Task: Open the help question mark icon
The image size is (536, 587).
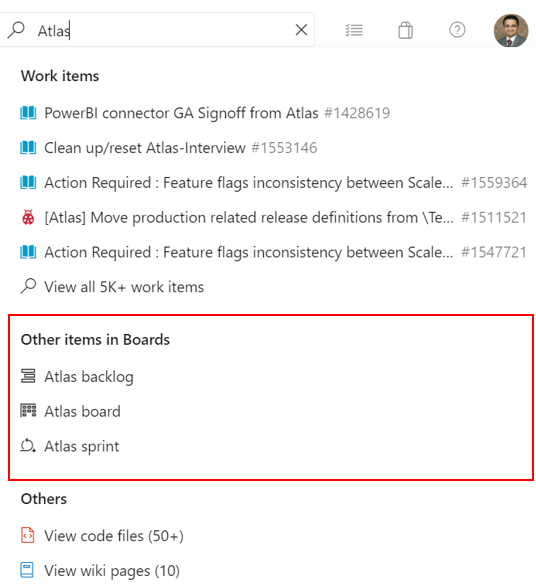Action: 457,30
